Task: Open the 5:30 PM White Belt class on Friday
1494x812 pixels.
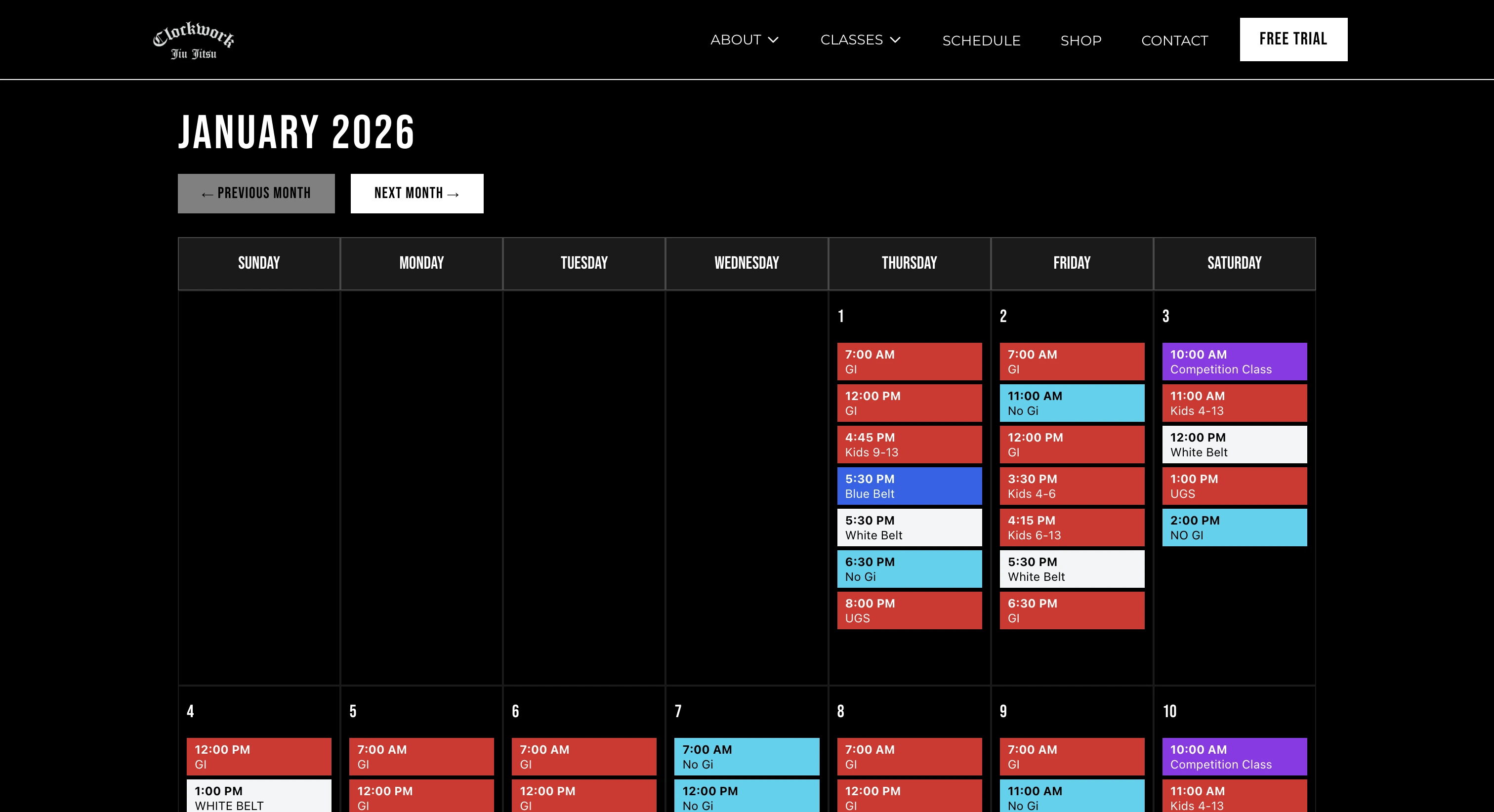Action: pos(1071,568)
